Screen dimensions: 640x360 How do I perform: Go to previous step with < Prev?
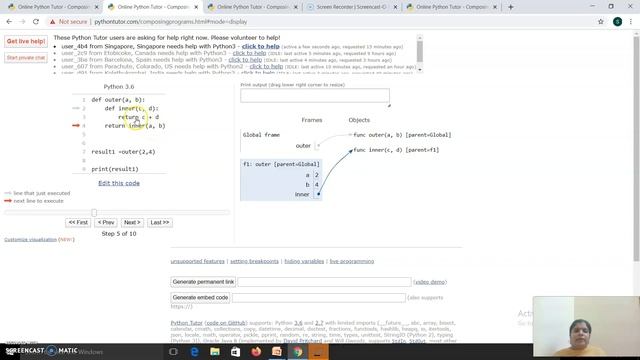click(x=106, y=222)
